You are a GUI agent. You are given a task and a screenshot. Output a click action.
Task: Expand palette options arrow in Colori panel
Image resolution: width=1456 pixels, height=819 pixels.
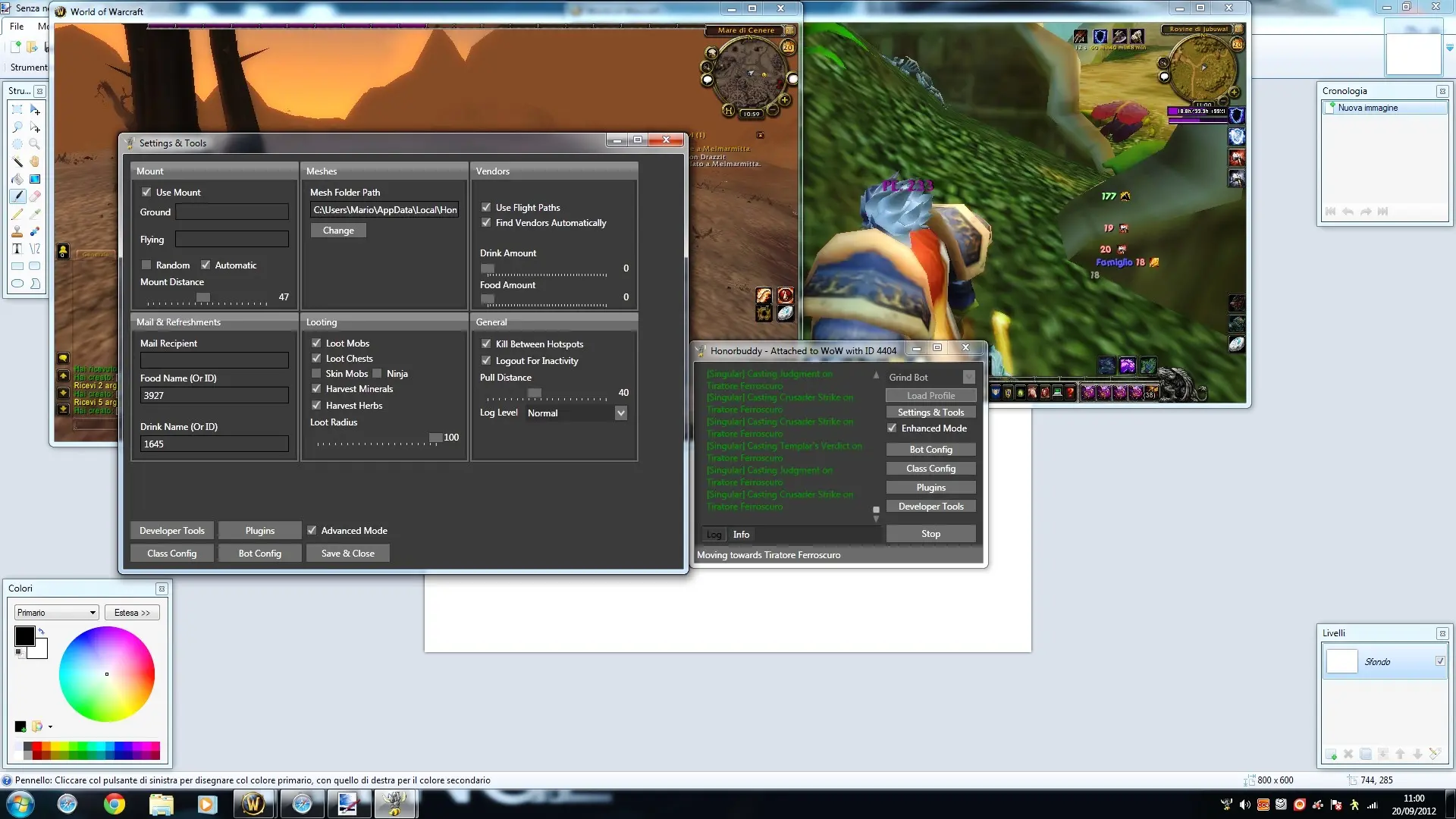coord(50,726)
